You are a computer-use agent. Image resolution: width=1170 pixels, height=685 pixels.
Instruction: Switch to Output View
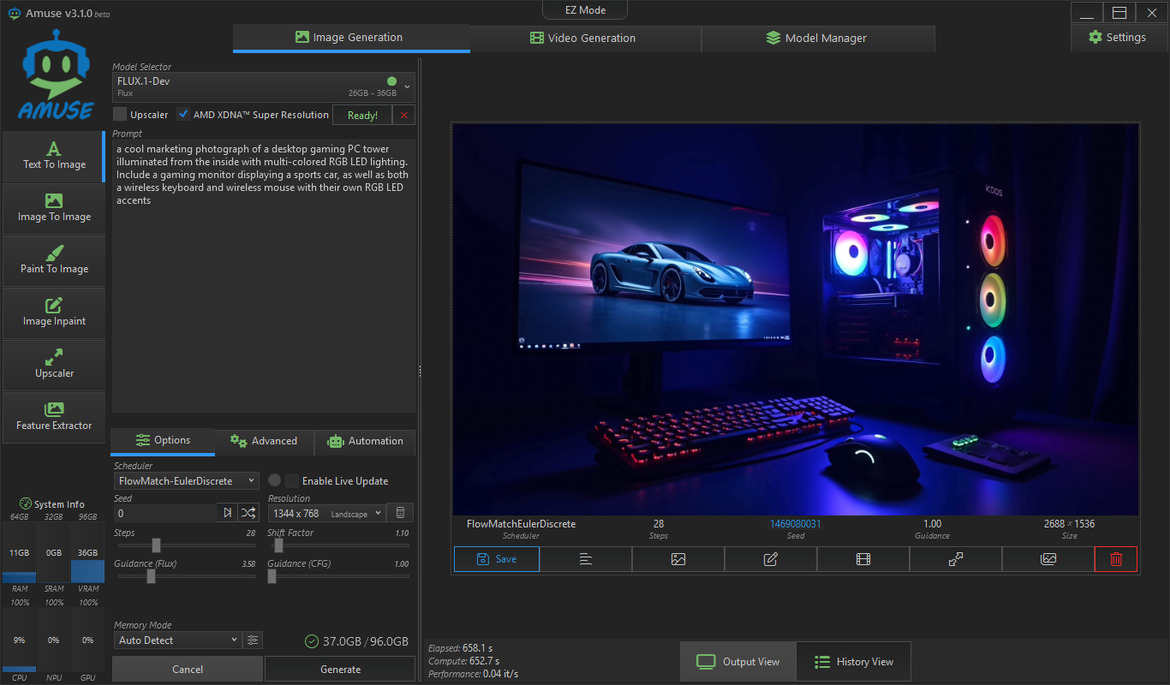pyautogui.click(x=737, y=662)
